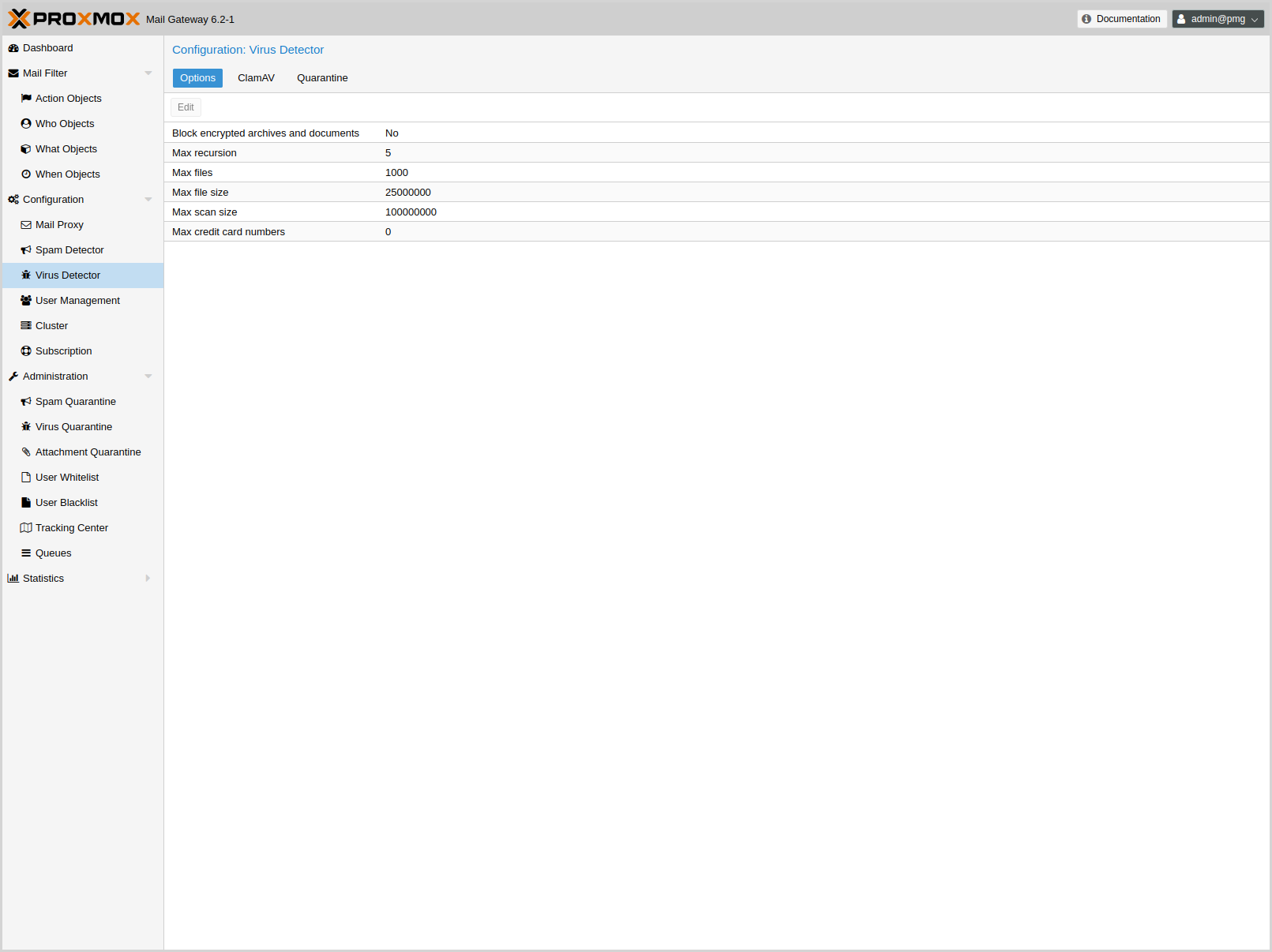Collapse the Mail Filter section arrow
The width and height of the screenshot is (1272, 952).
(x=148, y=73)
